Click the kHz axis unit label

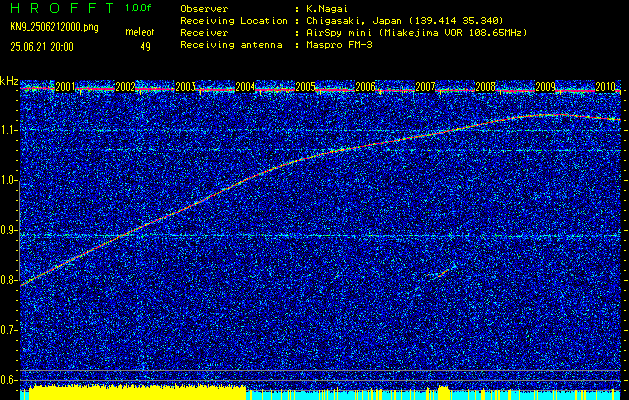coord(9,81)
